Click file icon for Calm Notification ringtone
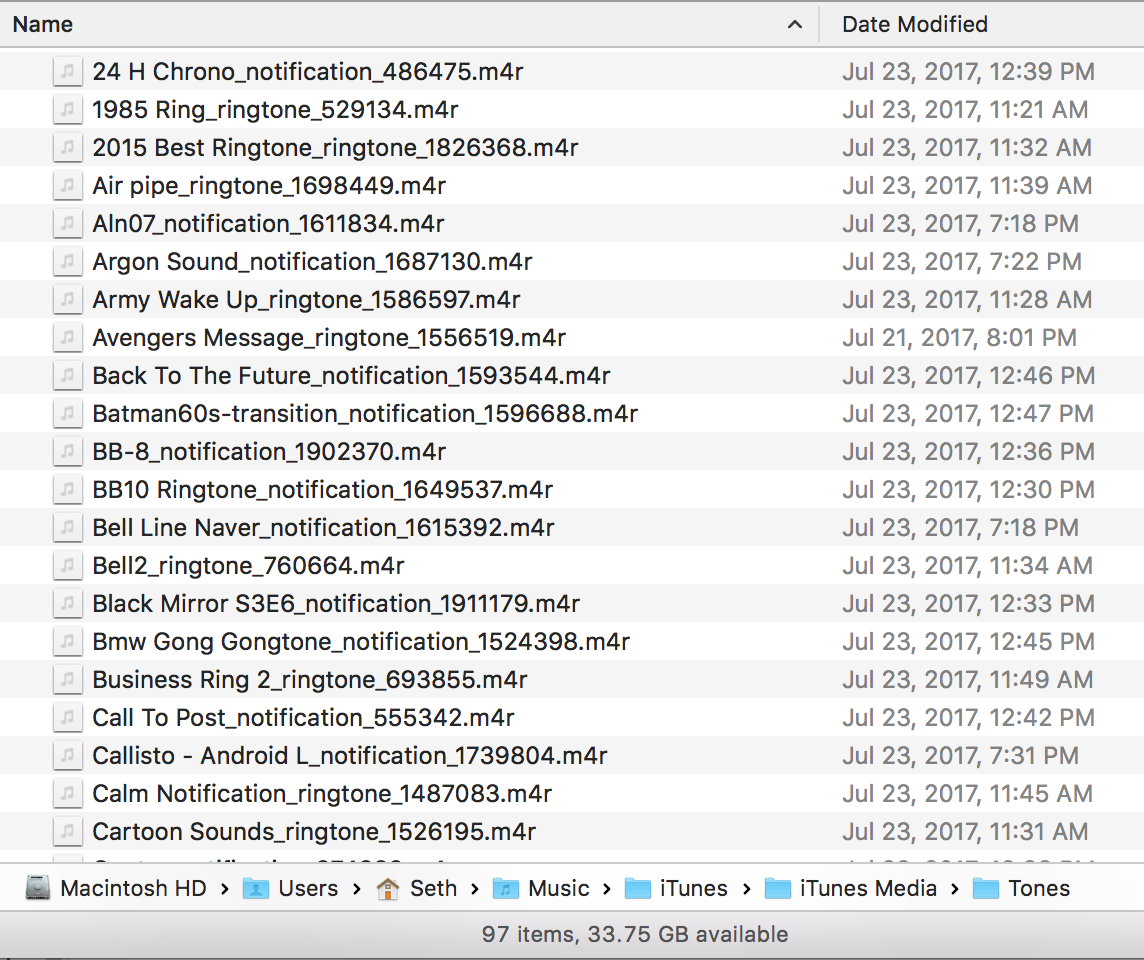 67,792
